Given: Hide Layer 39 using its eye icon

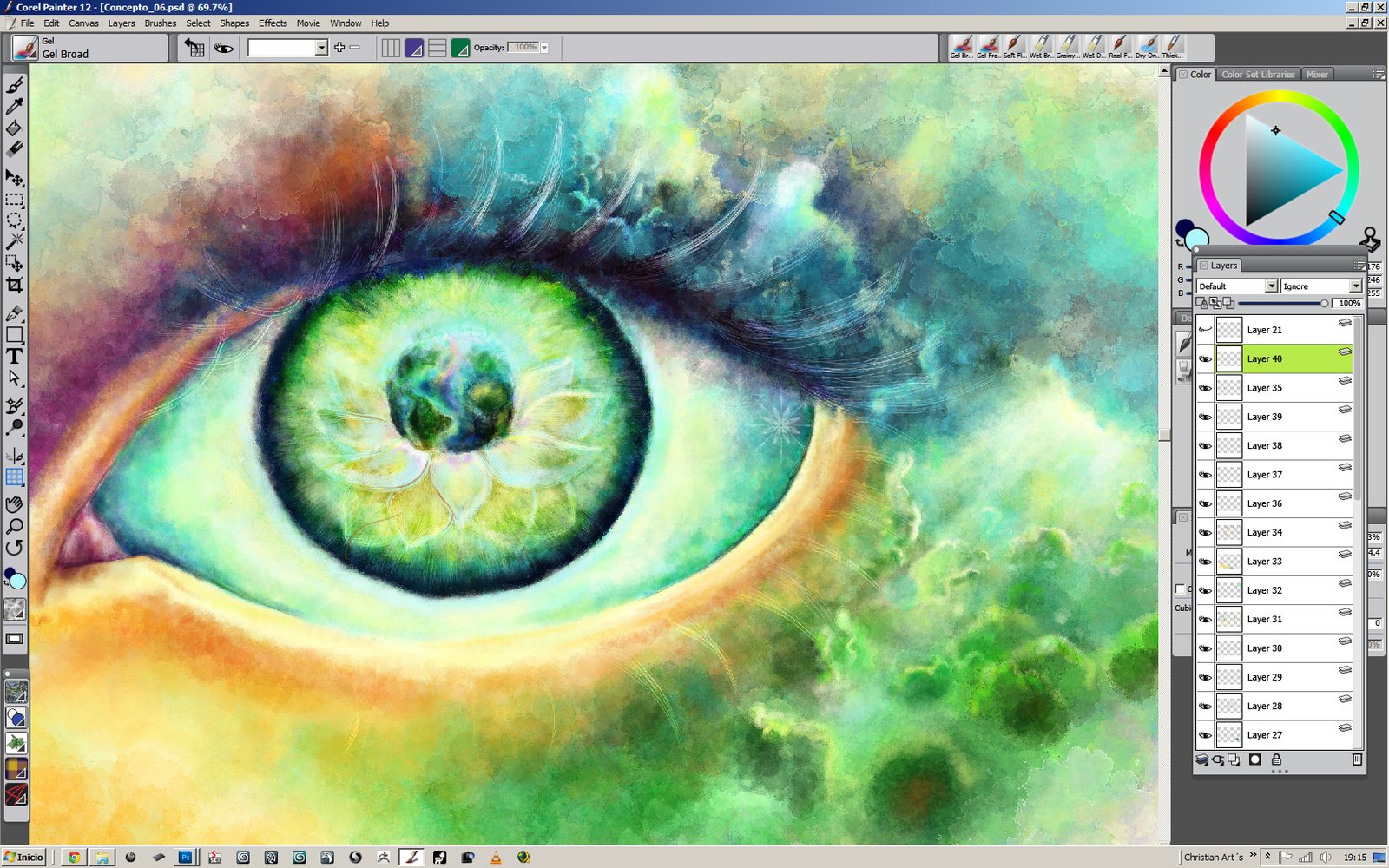Looking at the screenshot, I should (x=1205, y=417).
